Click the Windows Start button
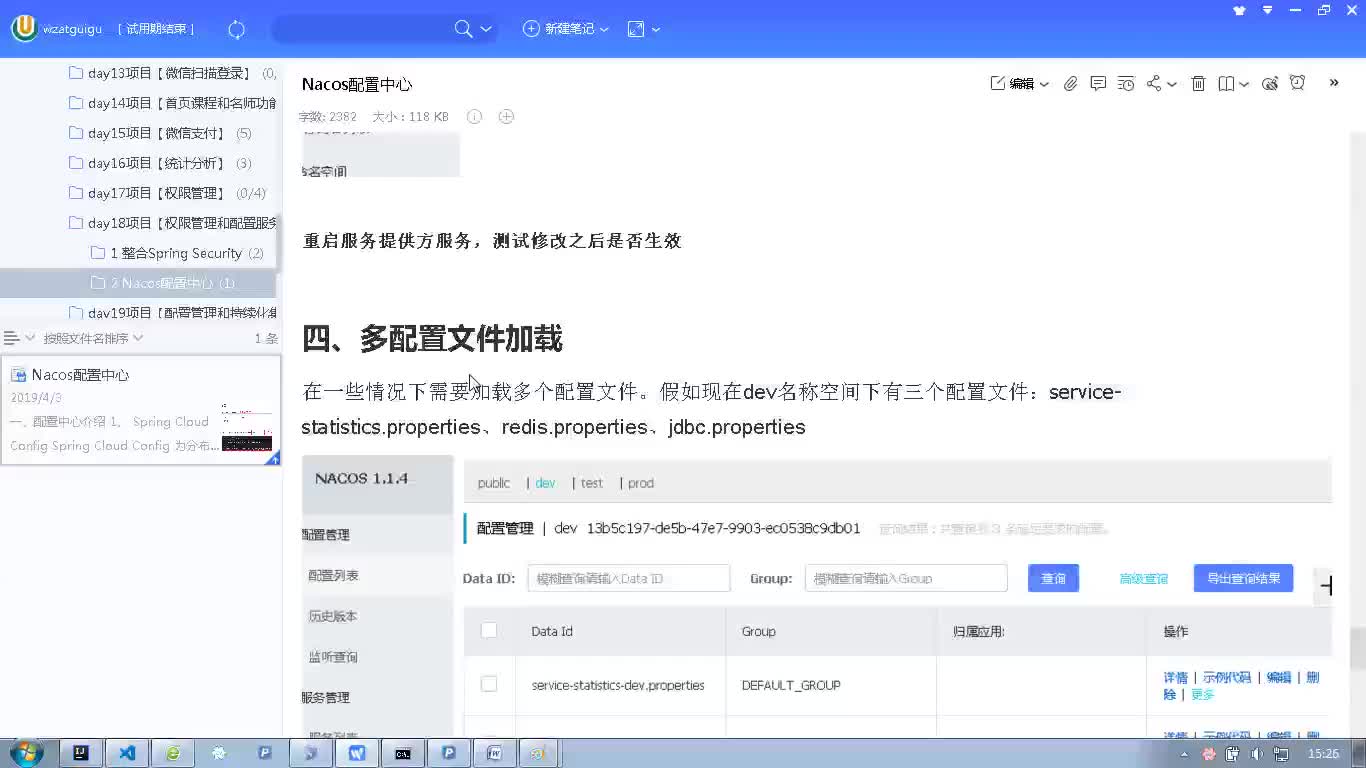 pos(26,753)
